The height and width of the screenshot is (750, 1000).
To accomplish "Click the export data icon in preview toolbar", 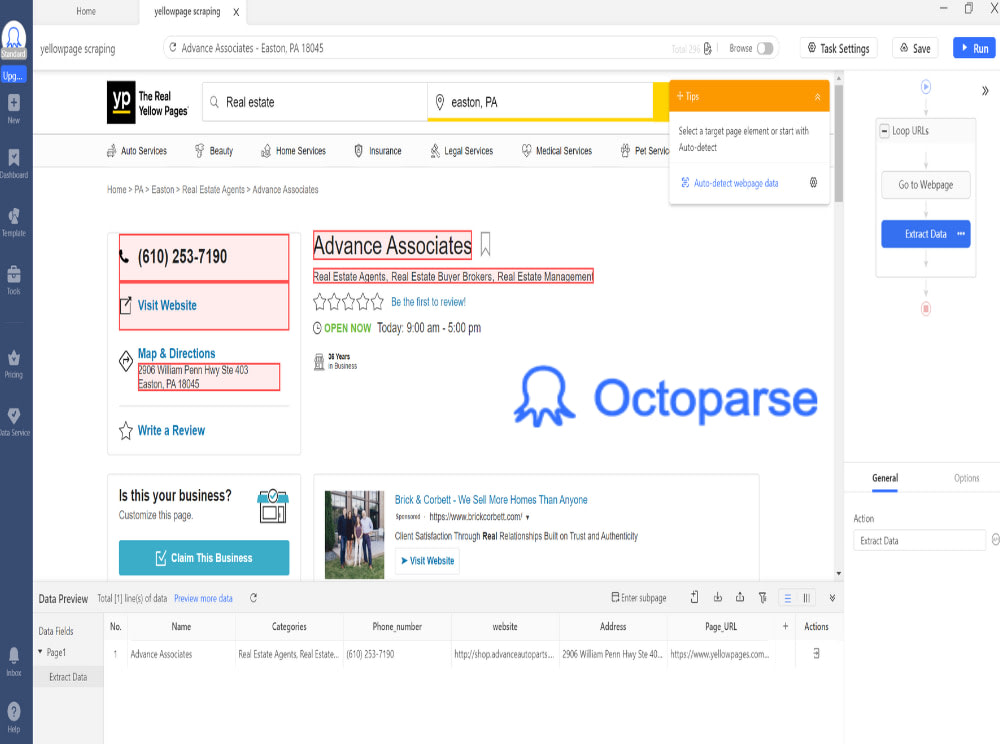I will [x=740, y=597].
